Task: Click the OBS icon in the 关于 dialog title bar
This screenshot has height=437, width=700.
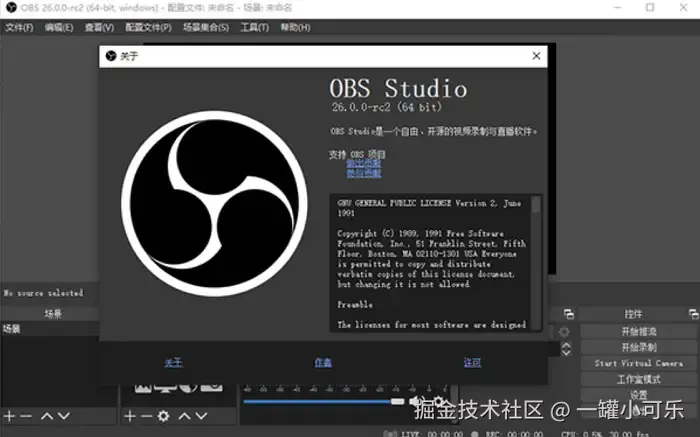Action: 111,56
